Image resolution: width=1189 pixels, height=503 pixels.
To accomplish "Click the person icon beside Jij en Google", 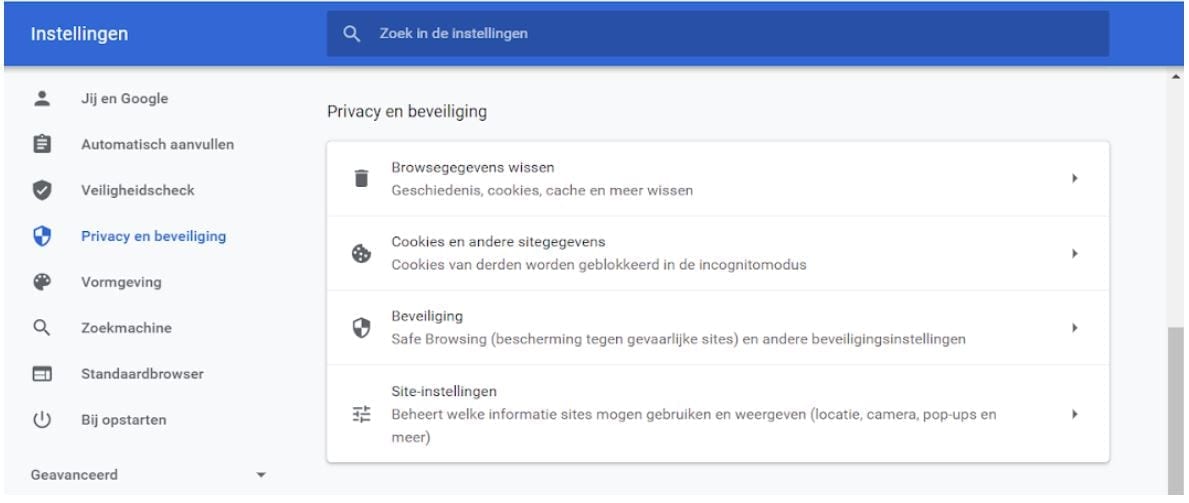I will pos(42,99).
